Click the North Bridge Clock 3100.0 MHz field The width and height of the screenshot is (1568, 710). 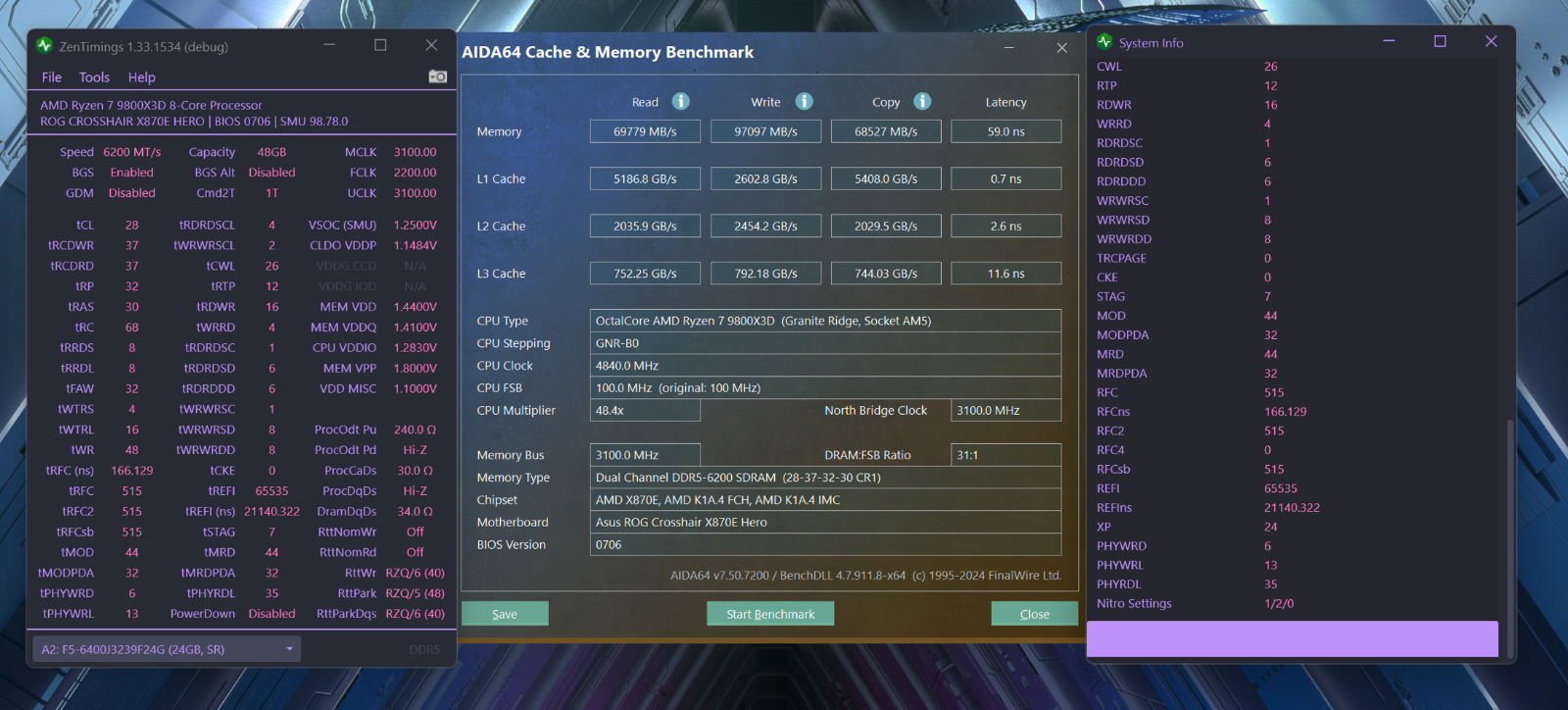[1005, 410]
